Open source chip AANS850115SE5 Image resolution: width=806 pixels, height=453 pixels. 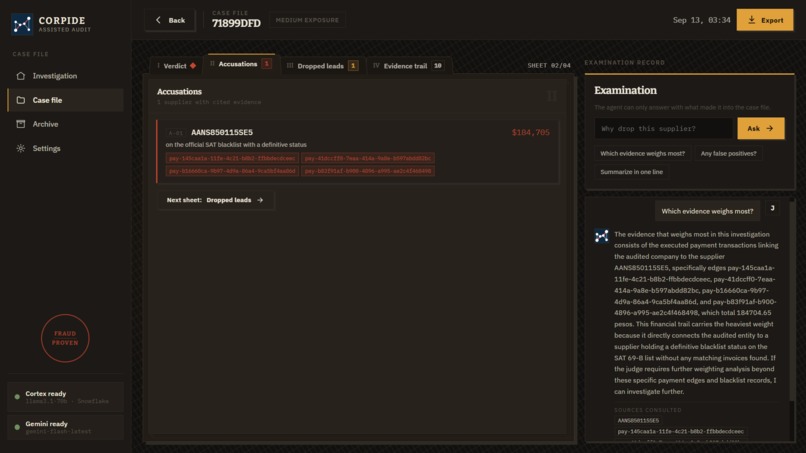[x=638, y=421]
